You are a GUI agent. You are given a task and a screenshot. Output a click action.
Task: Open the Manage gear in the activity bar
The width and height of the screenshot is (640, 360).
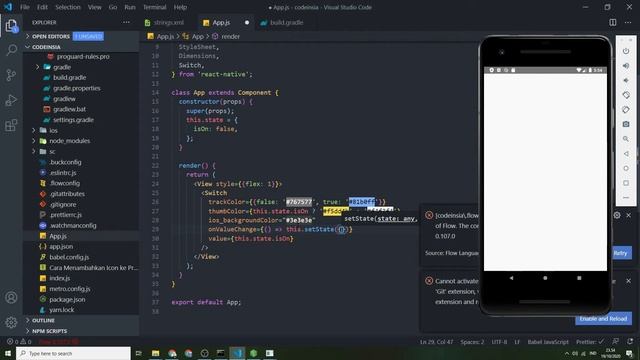pos(11,322)
